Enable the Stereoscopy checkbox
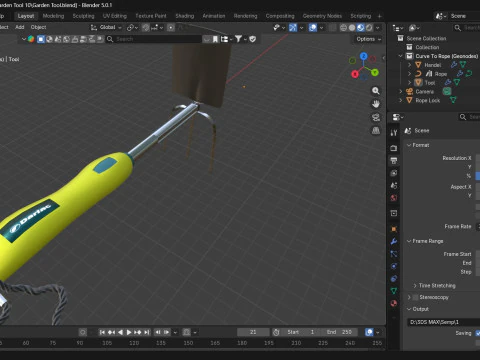Image resolution: width=480 pixels, height=360 pixels. pyautogui.click(x=415, y=297)
